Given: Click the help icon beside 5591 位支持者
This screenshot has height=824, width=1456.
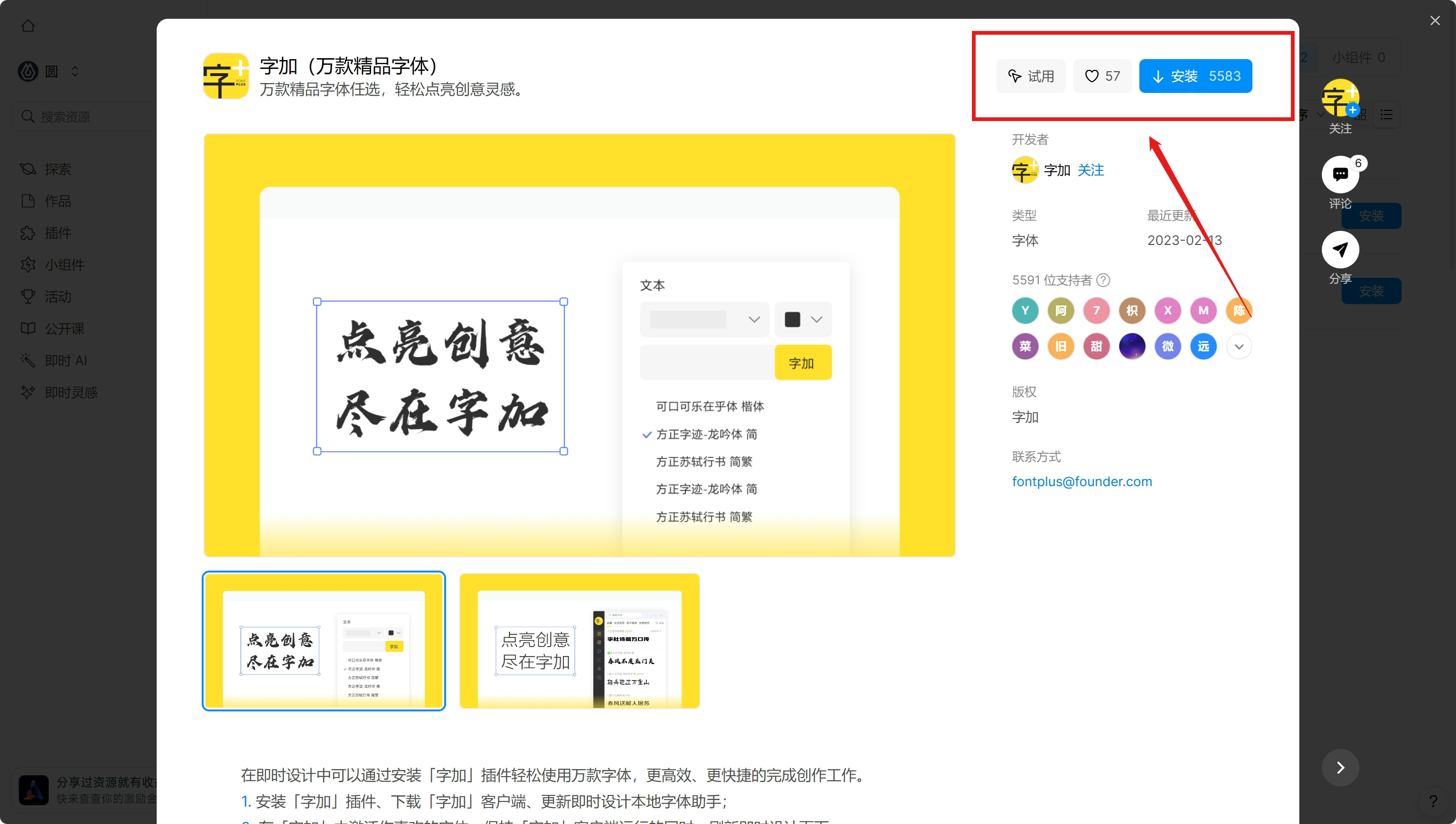Looking at the screenshot, I should (1103, 280).
